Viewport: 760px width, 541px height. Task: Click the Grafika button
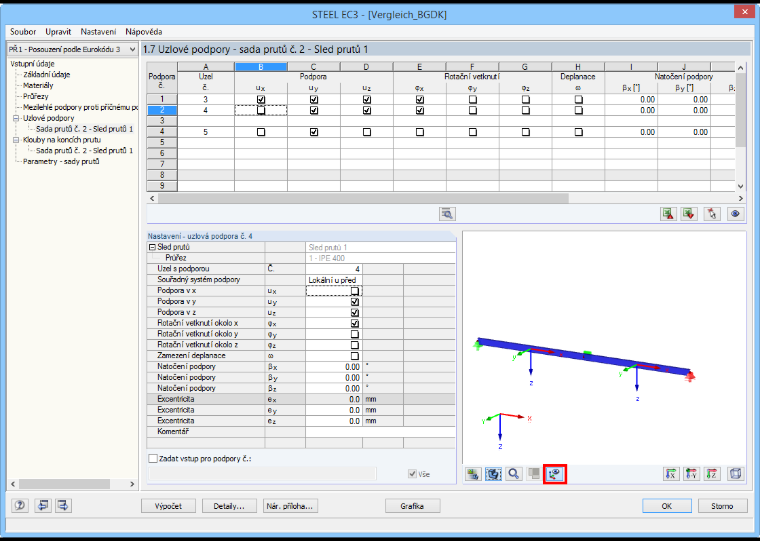click(x=412, y=506)
